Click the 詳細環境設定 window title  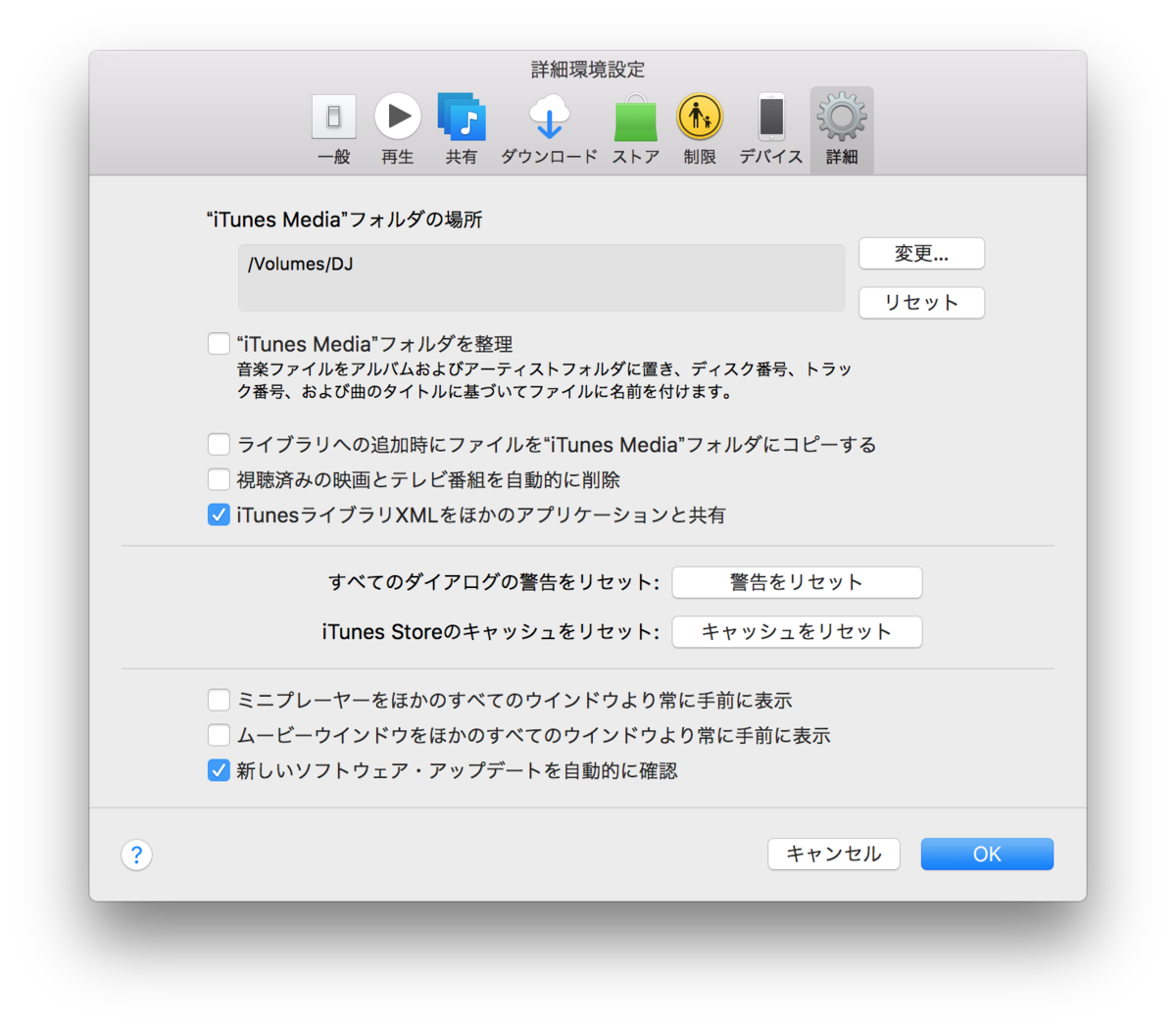click(x=588, y=70)
